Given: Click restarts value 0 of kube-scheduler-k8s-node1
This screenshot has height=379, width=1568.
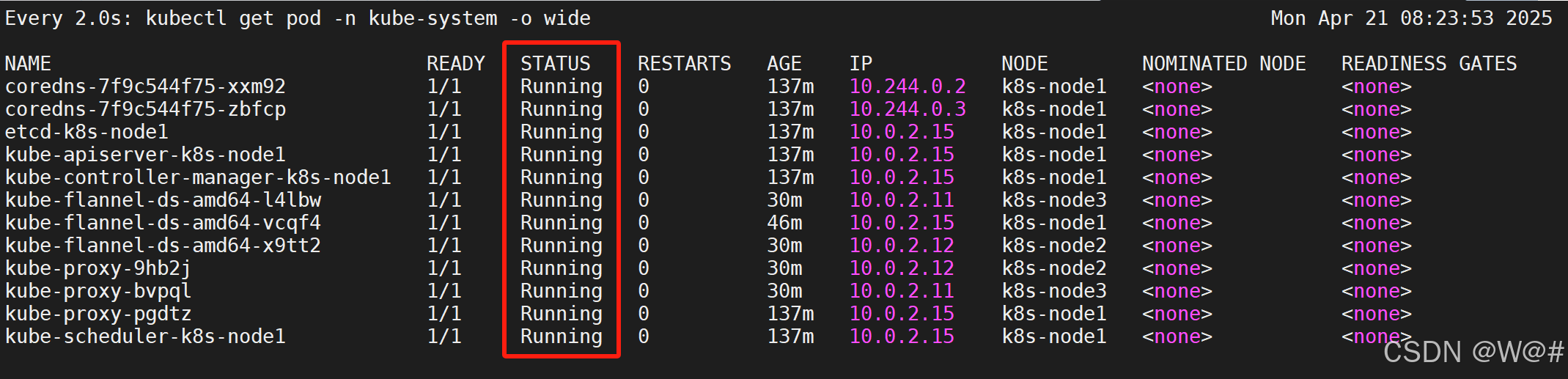Looking at the screenshot, I should point(644,336).
